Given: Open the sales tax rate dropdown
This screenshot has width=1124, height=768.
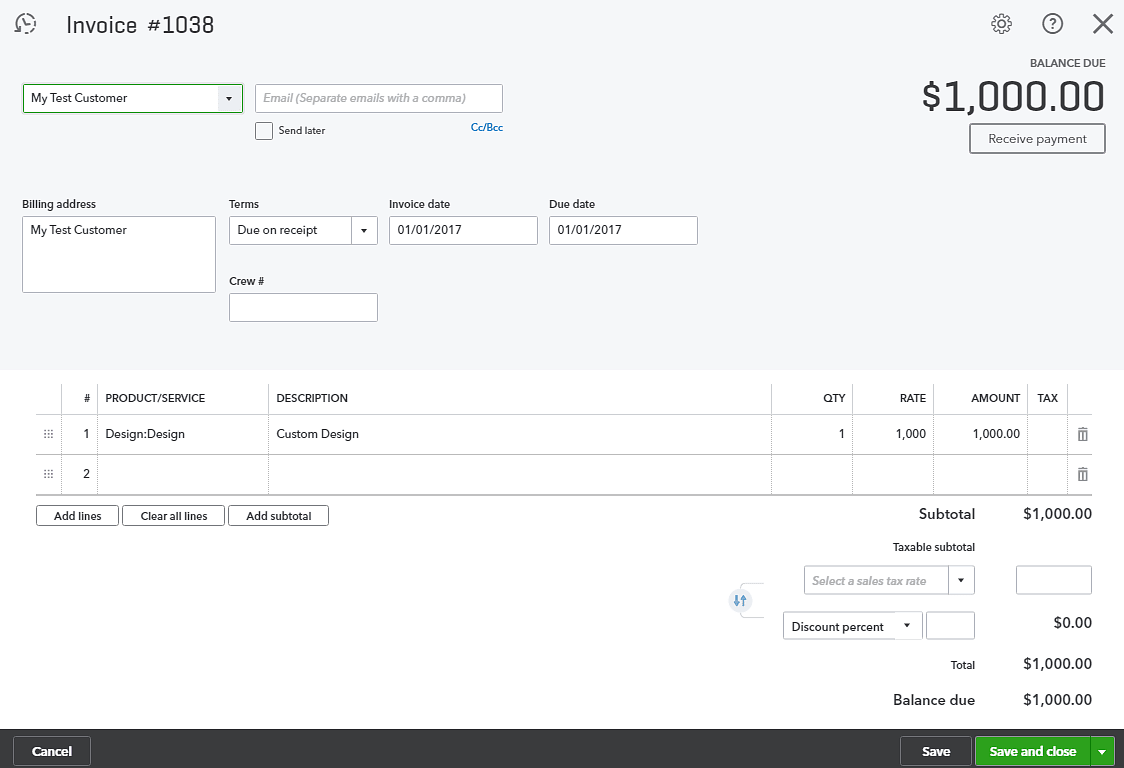Looking at the screenshot, I should click(961, 580).
